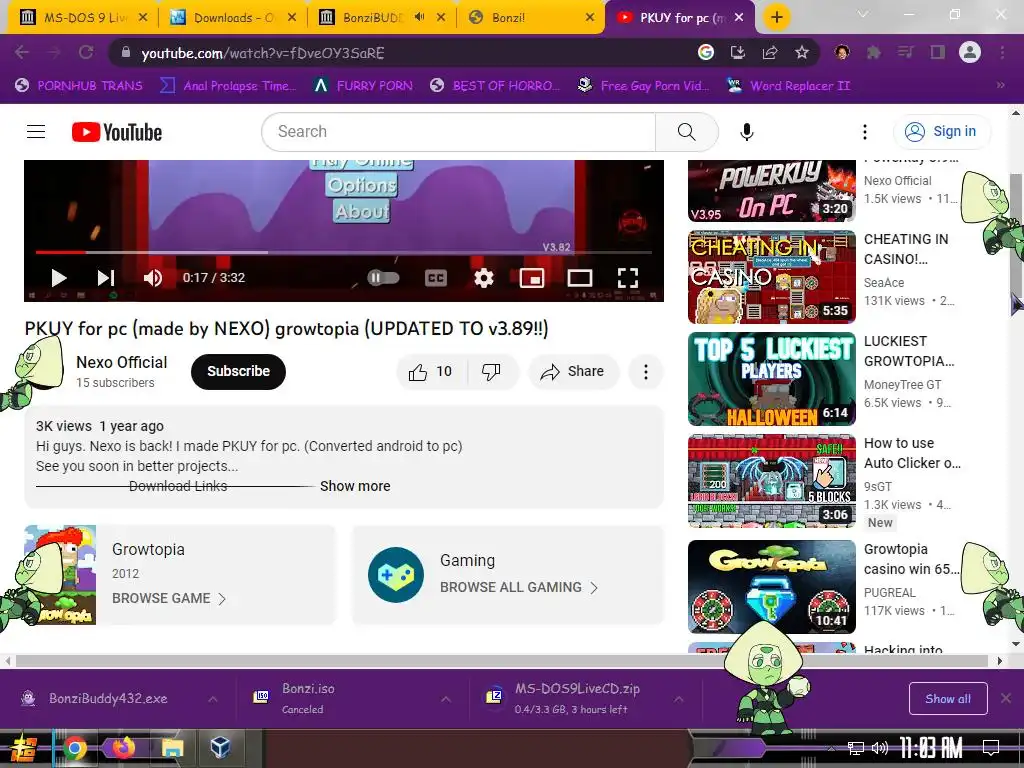Play the paused YouTube video

(x=59, y=278)
